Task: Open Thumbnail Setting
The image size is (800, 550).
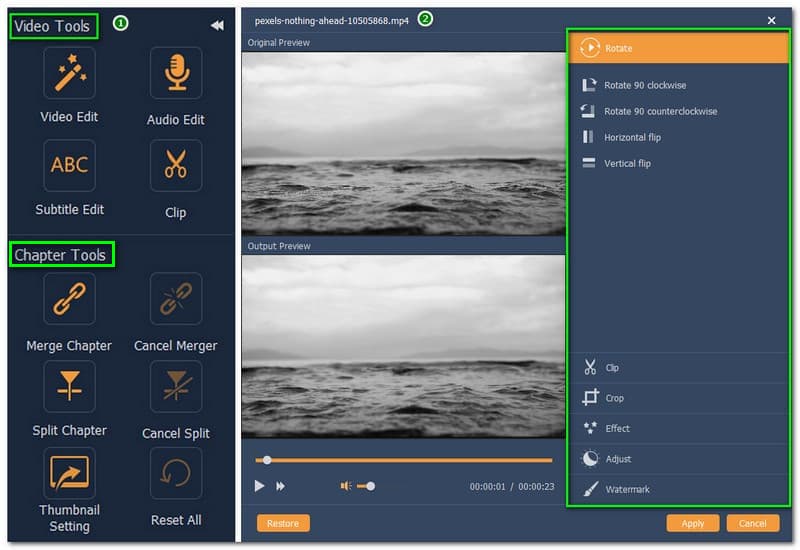Action: click(69, 474)
